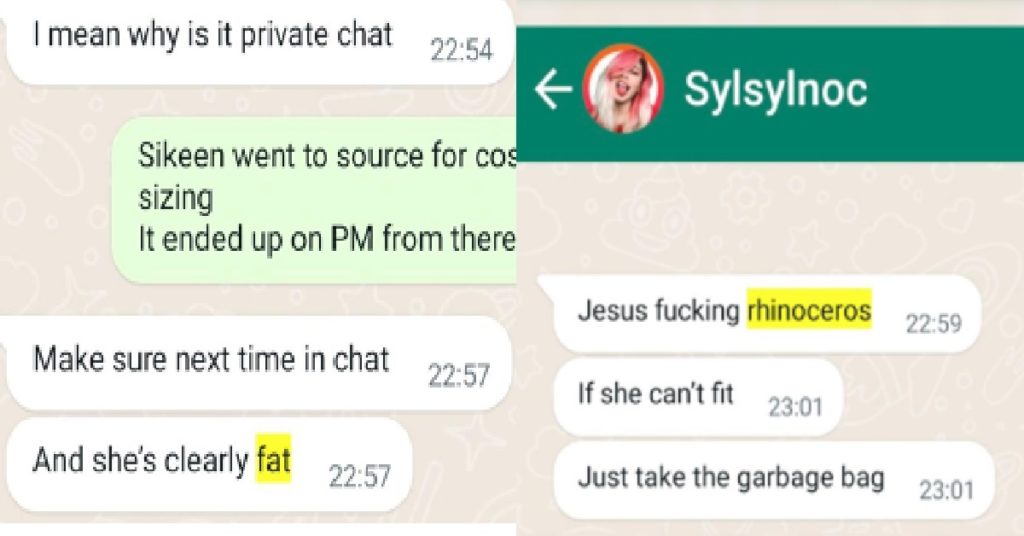Select 'Make sure next time in chat' bubble
Screen dimensions: 1024x536
(258, 363)
